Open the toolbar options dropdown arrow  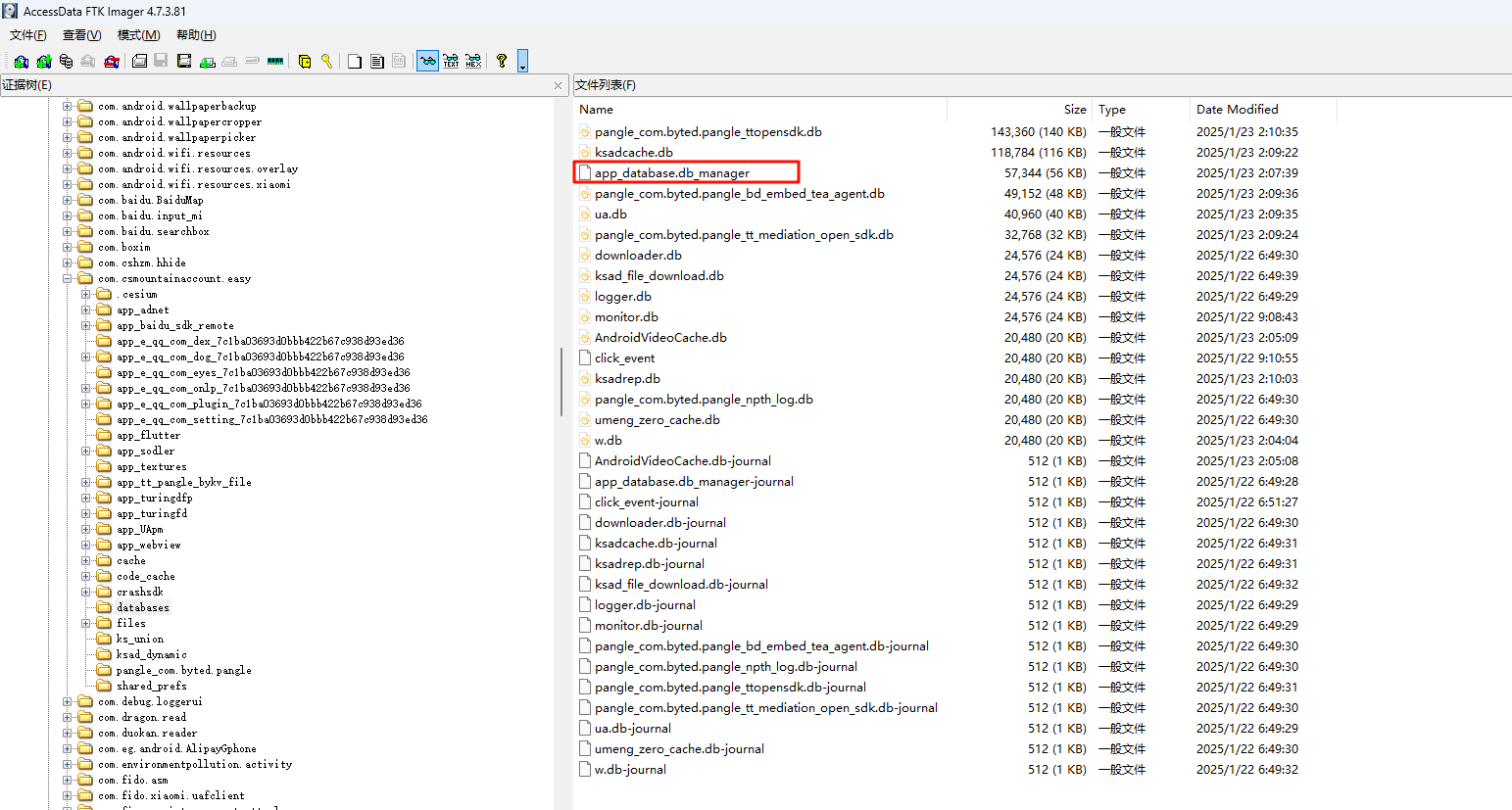point(522,62)
